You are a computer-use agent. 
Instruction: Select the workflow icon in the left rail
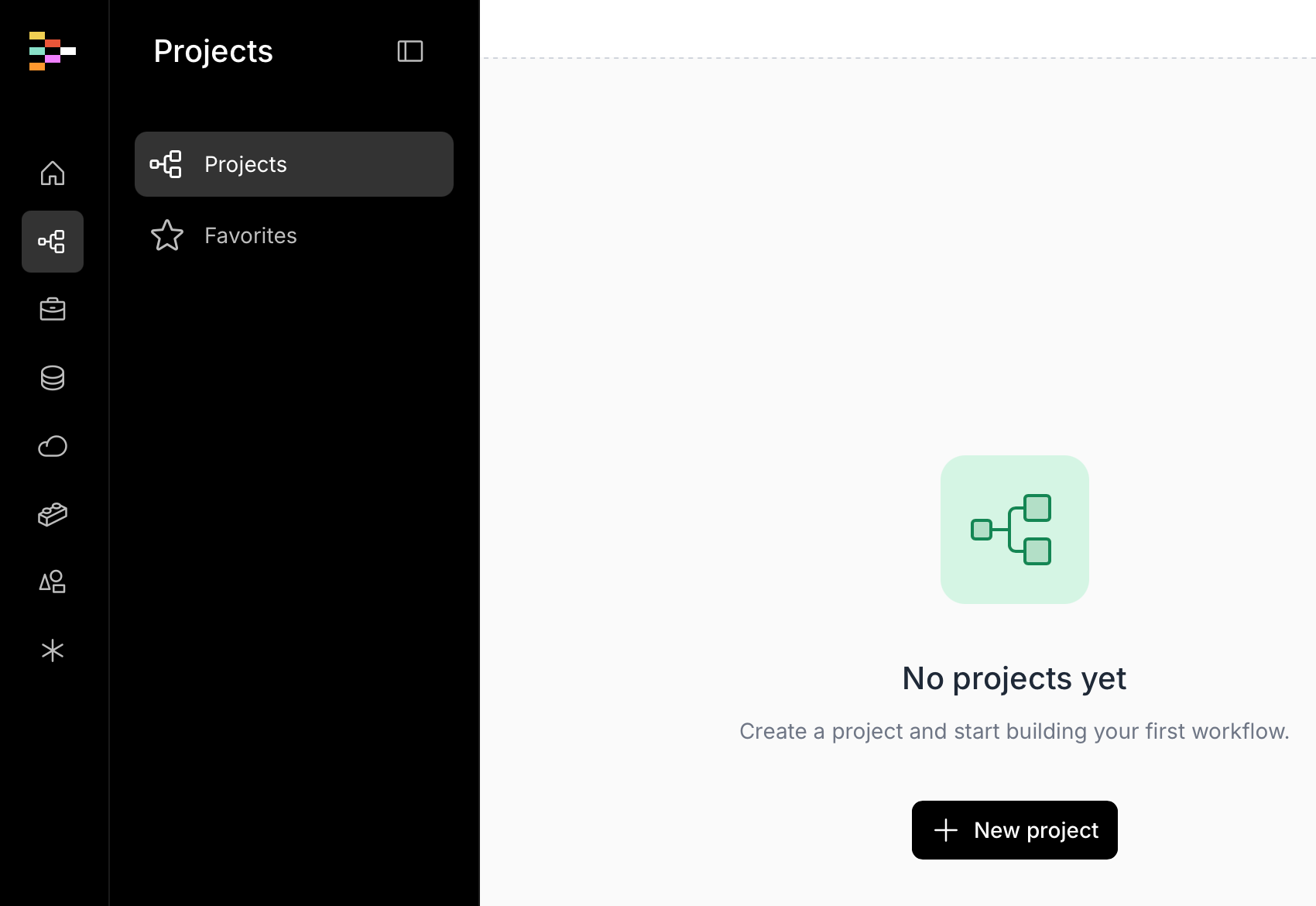pos(53,242)
